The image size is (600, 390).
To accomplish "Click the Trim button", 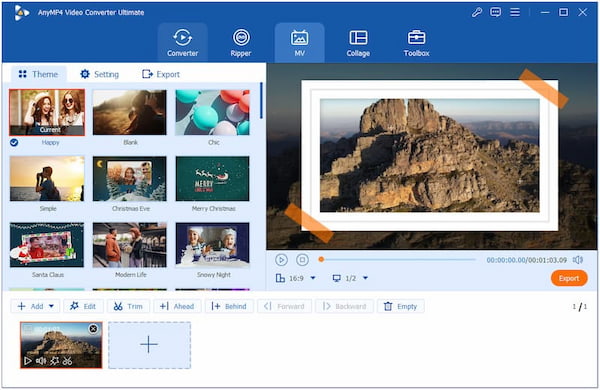I will [128, 306].
